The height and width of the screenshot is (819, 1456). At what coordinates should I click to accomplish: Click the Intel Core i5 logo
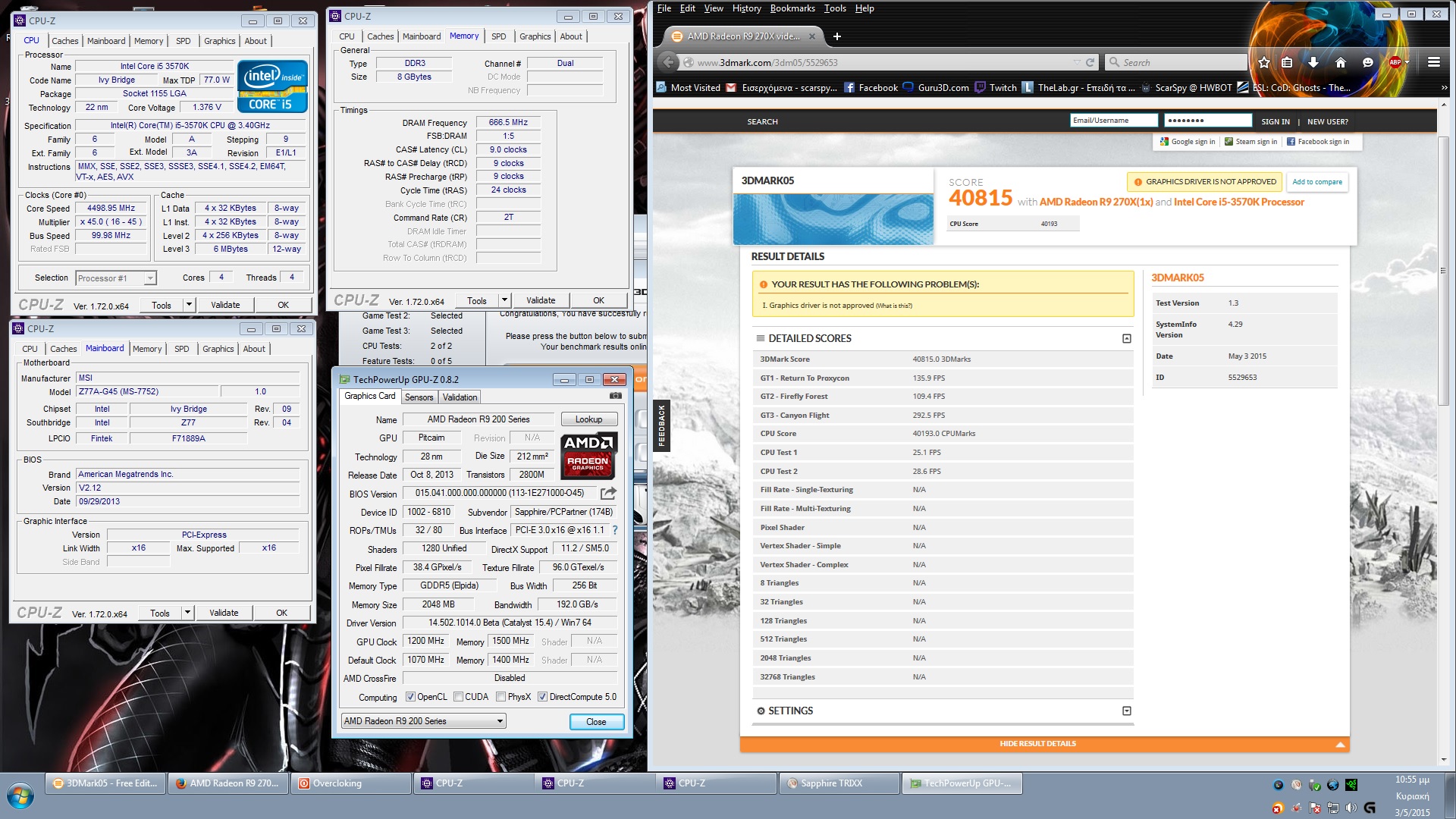(272, 86)
